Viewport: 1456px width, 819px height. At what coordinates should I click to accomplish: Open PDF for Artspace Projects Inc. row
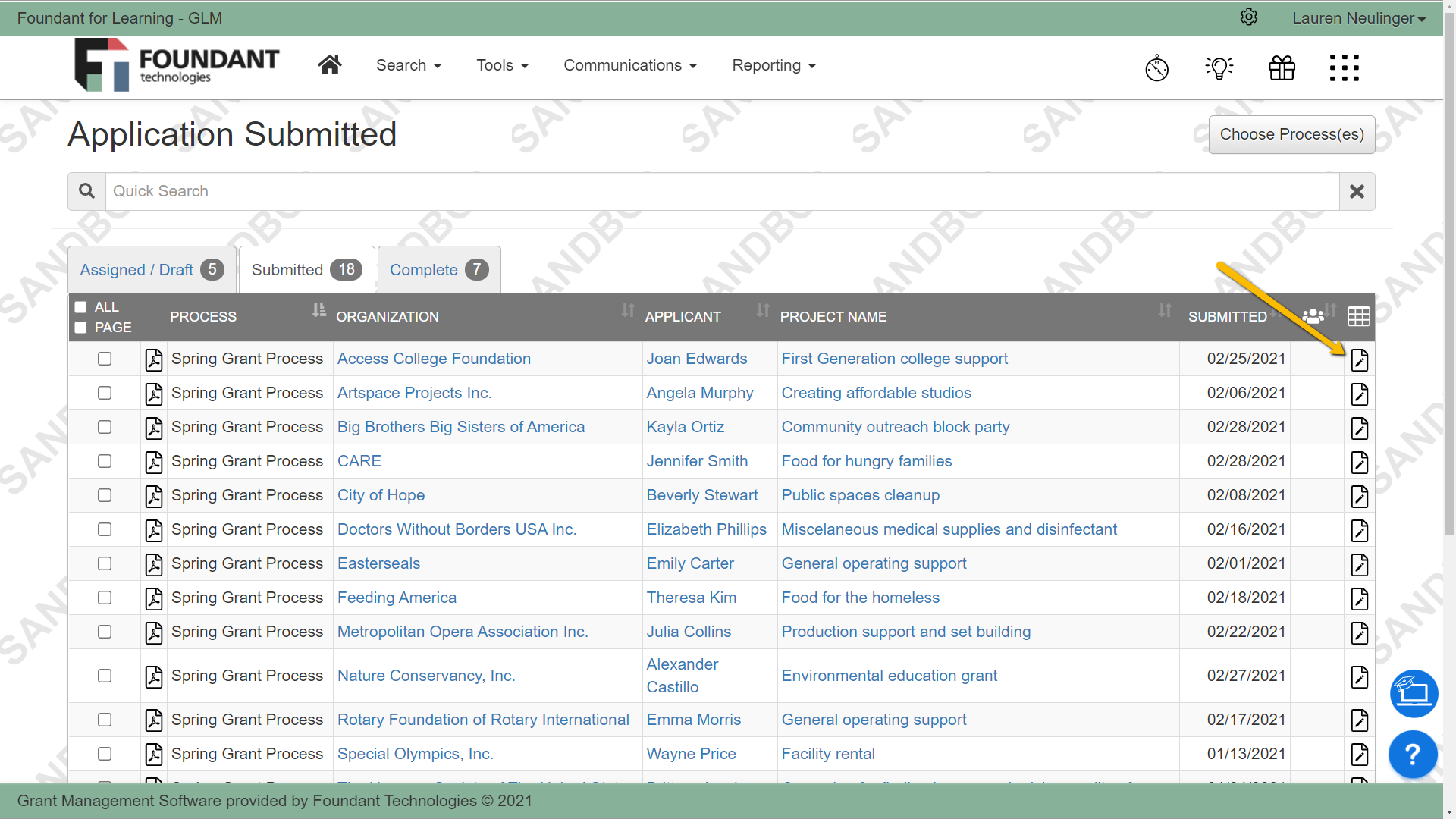154,394
